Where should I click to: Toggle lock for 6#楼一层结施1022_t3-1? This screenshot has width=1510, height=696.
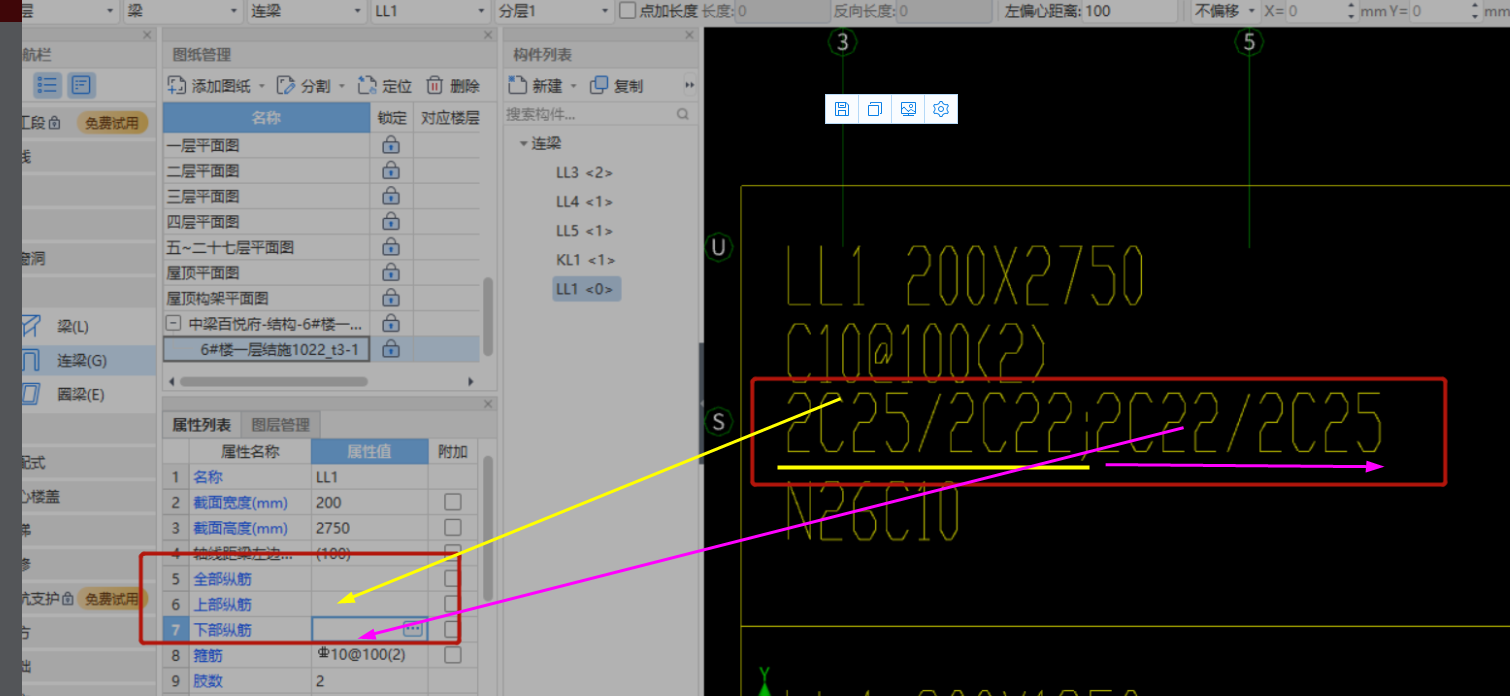click(x=391, y=349)
